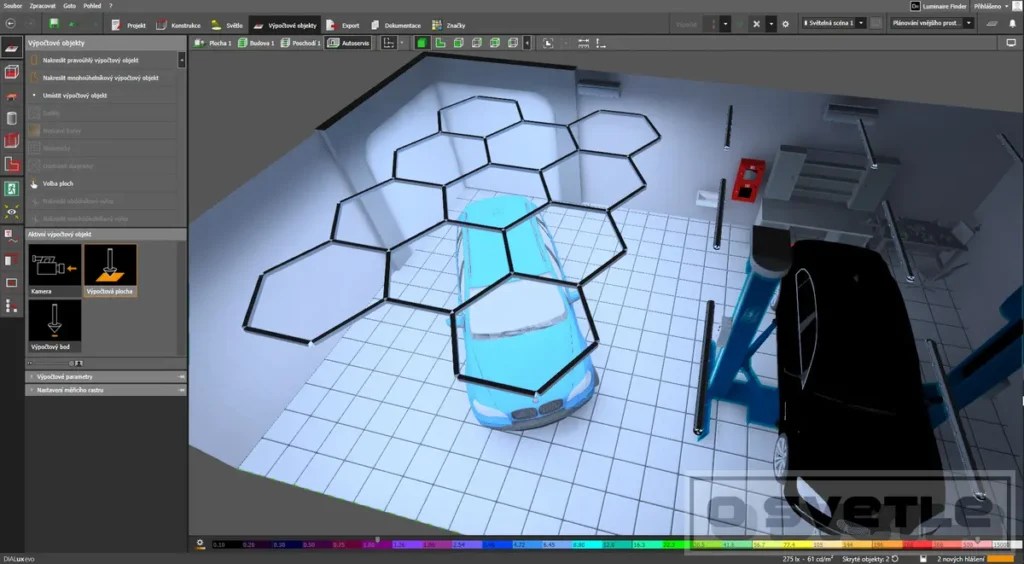
Task: Select the L-shaped room sidebar icon
Action: tap(11, 164)
